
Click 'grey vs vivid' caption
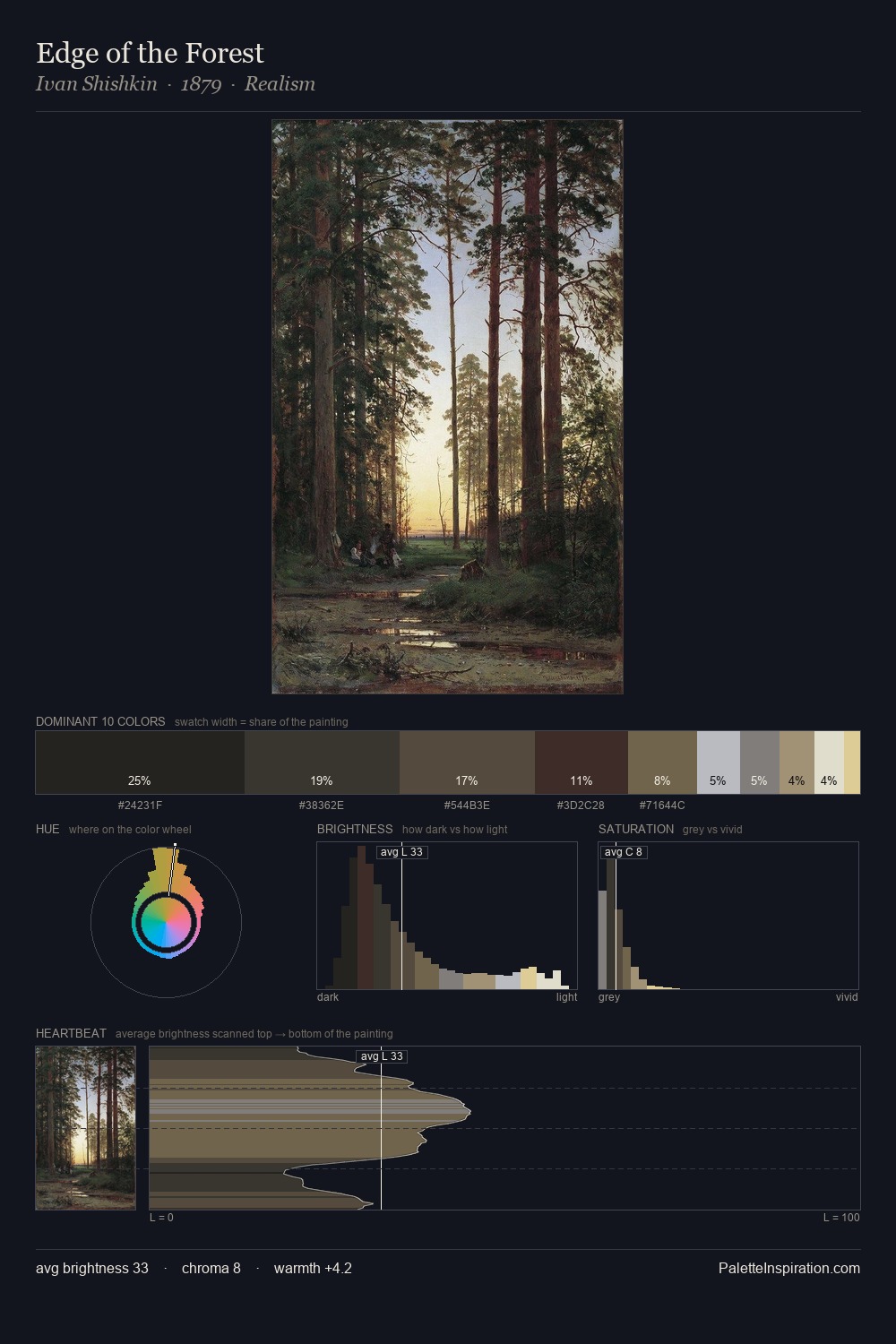(x=712, y=830)
